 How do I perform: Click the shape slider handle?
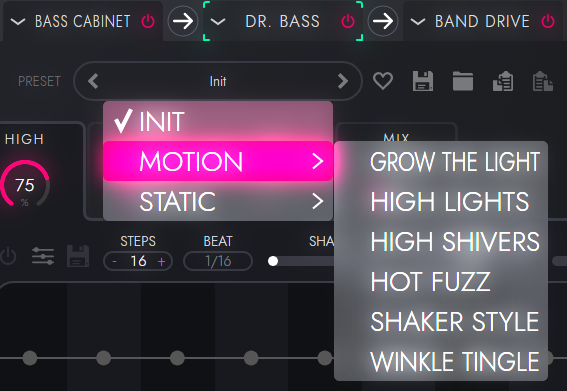pos(273,261)
